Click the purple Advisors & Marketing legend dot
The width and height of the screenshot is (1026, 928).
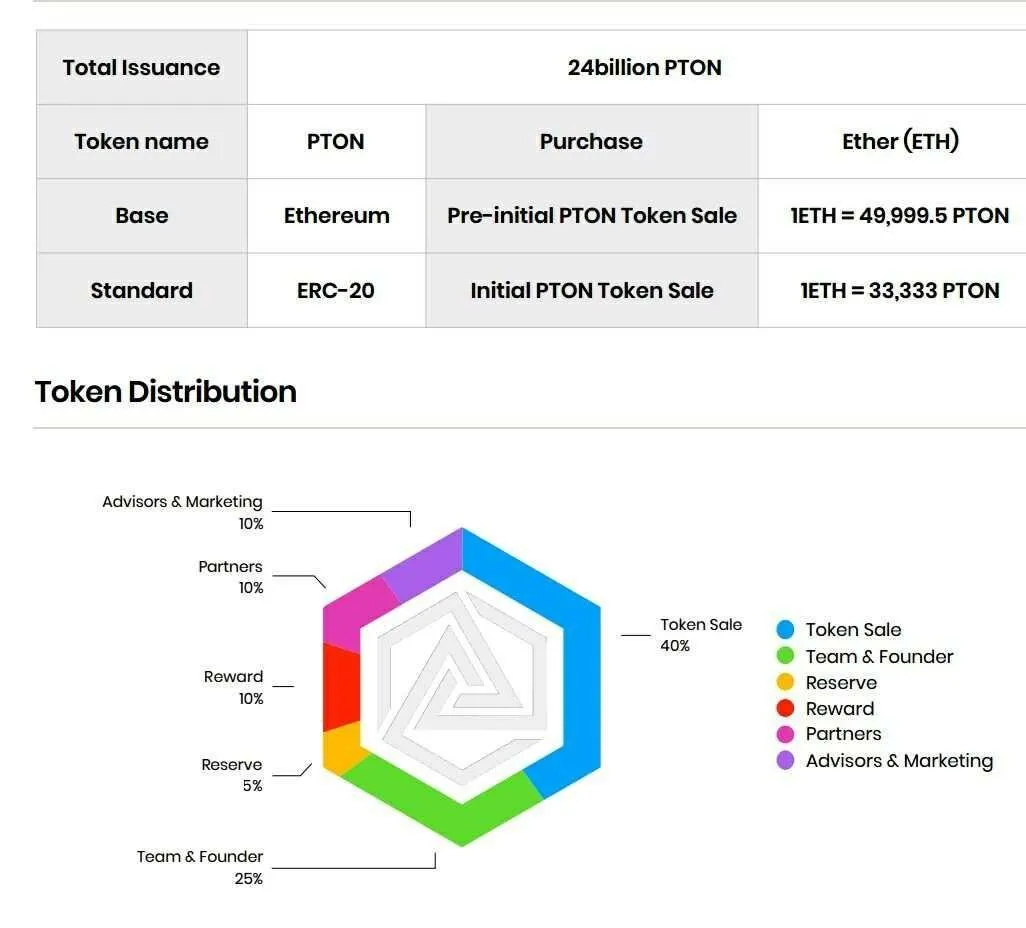[785, 760]
